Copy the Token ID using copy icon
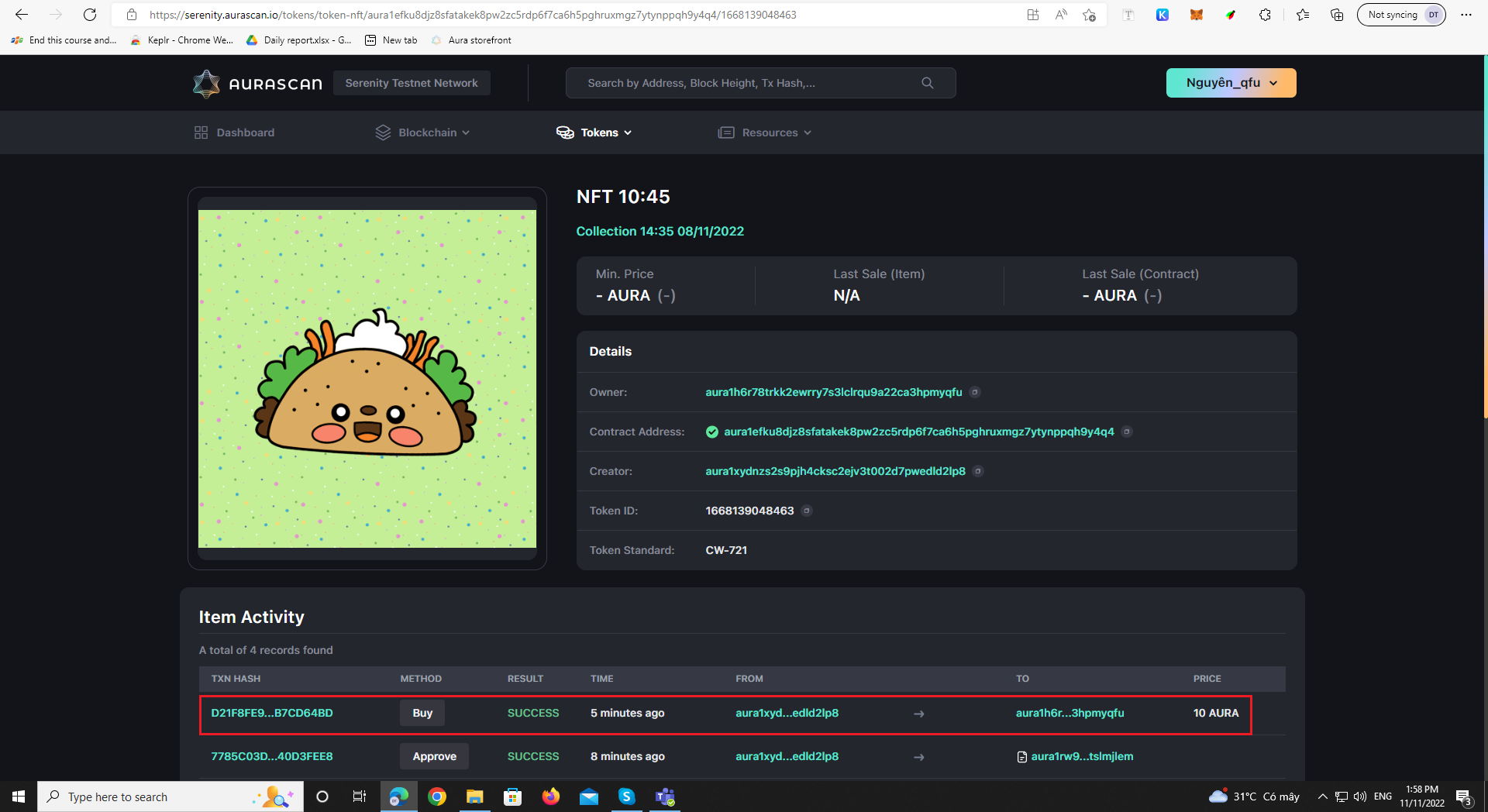1488x812 pixels. (806, 511)
